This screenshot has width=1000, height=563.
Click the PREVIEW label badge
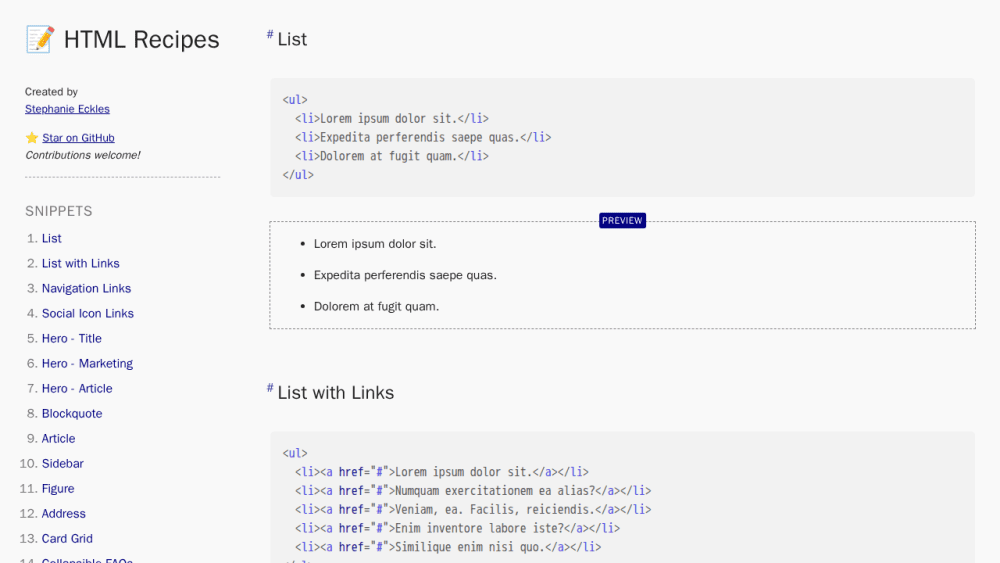[x=622, y=221]
